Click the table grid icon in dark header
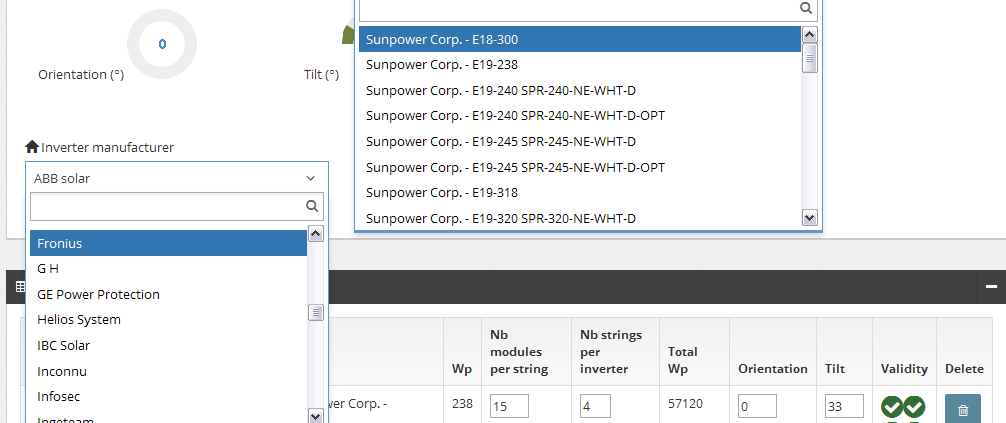Viewport: 1006px width, 423px height. tap(20, 287)
